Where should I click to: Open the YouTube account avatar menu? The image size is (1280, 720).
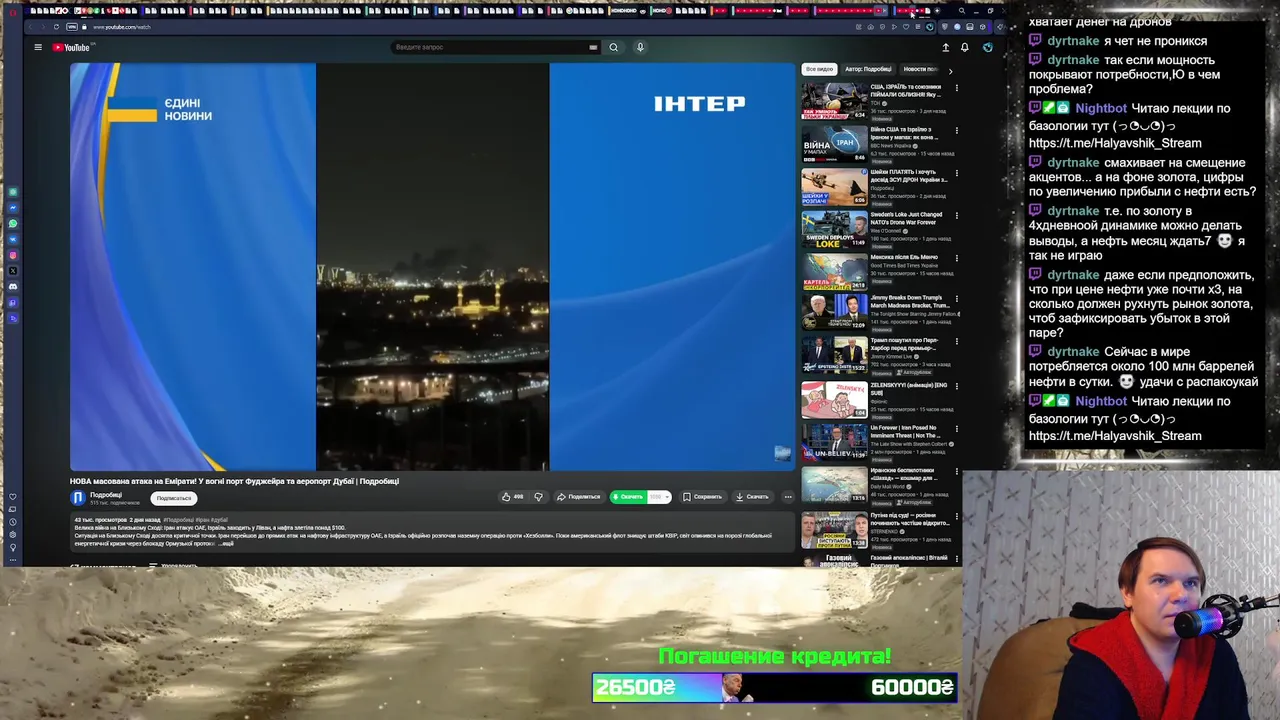click(x=987, y=47)
